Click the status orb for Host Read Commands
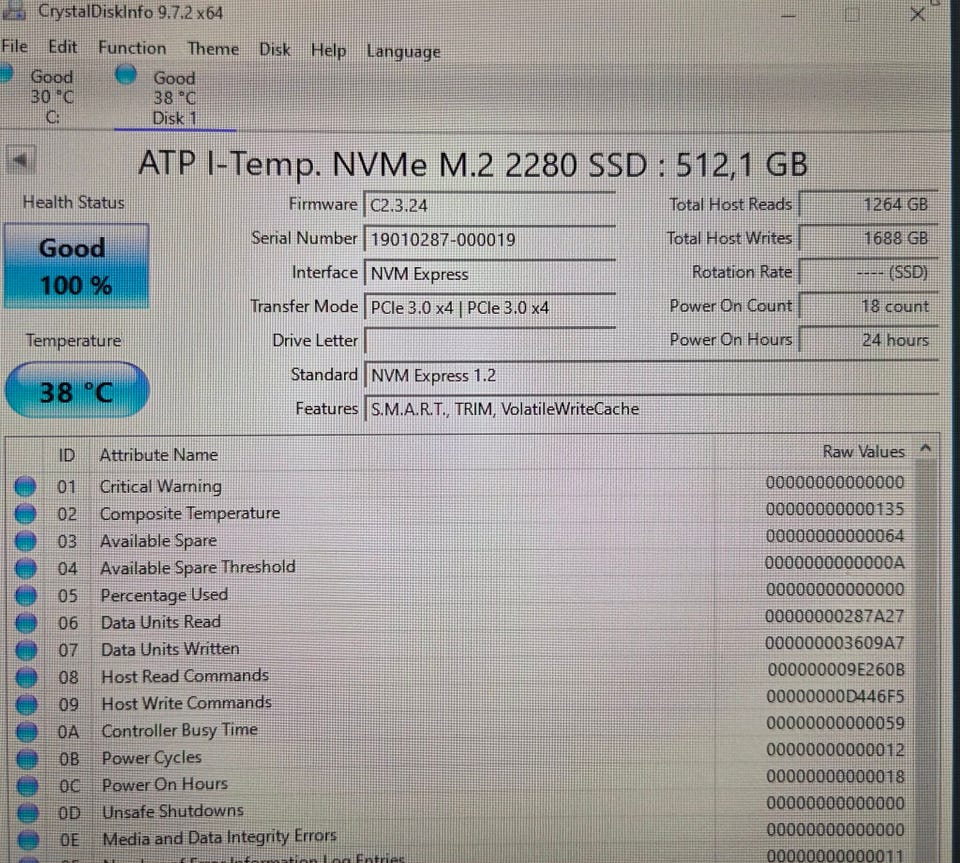This screenshot has width=960, height=863. tap(26, 677)
